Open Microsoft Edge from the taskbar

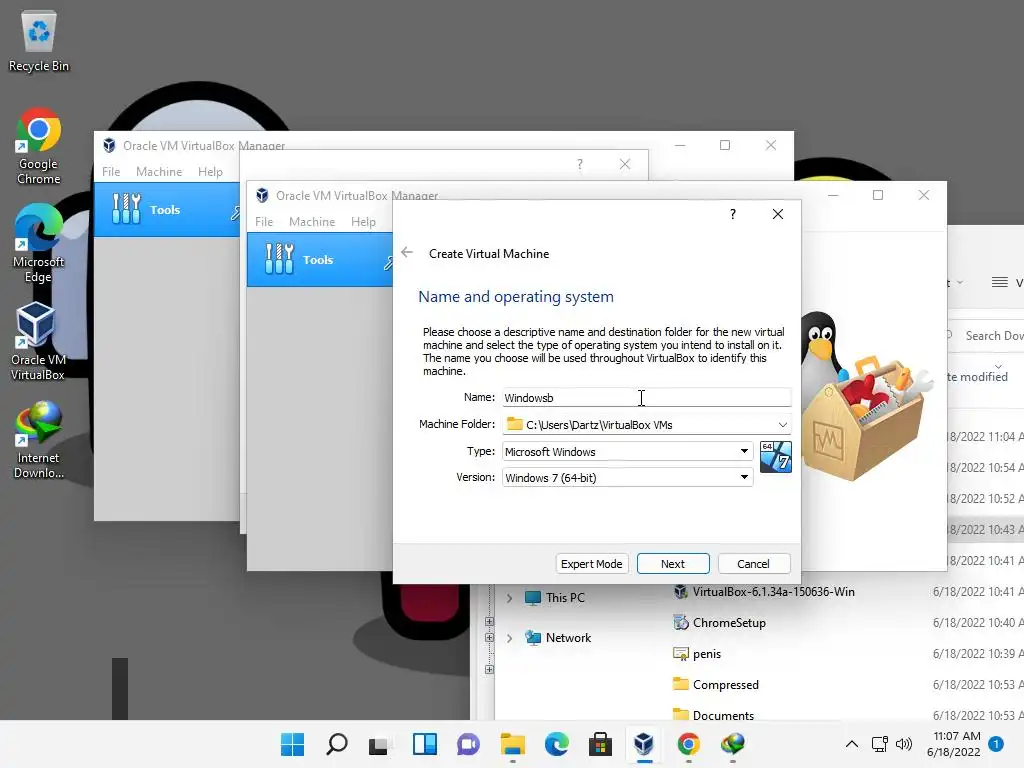[x=556, y=744]
